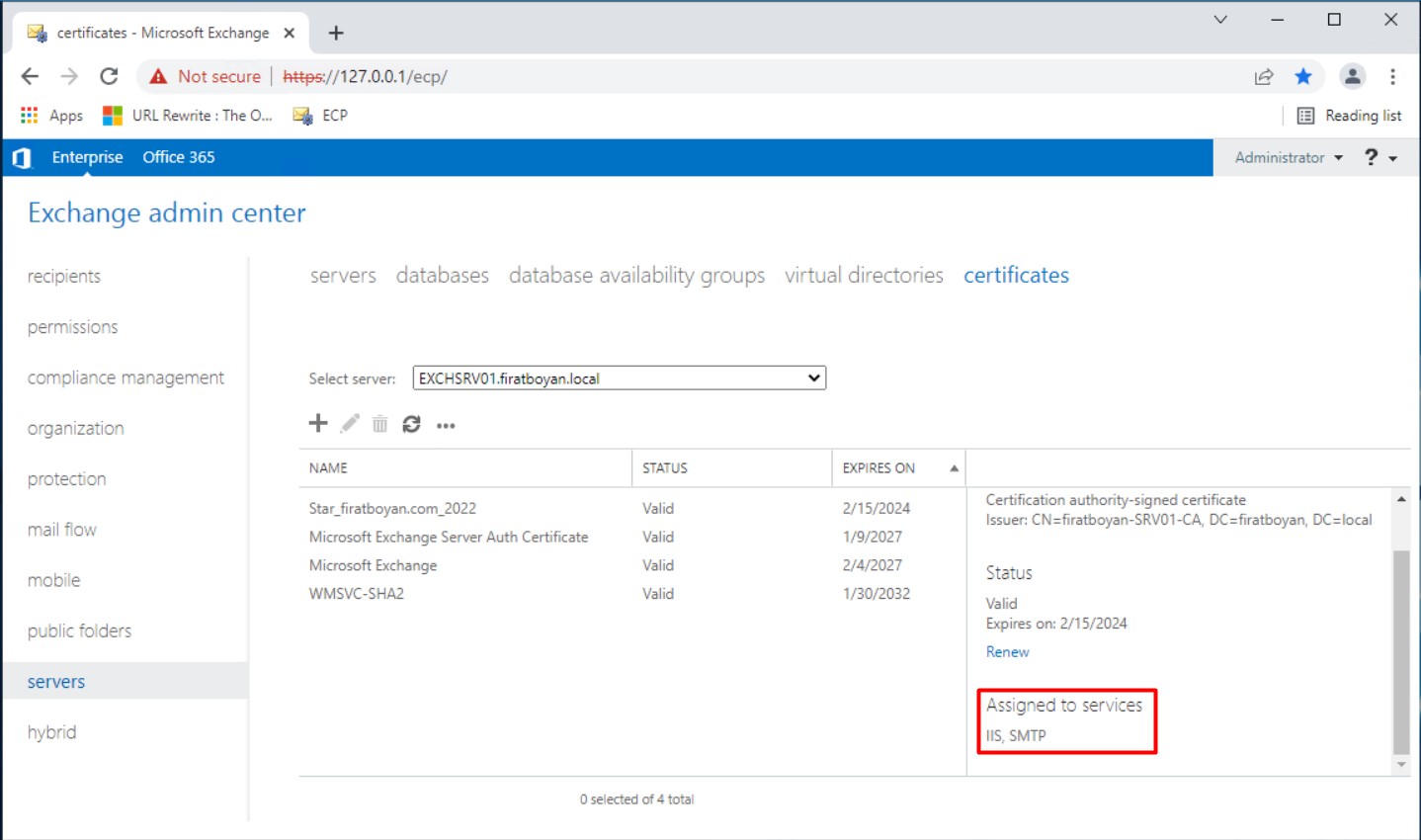Open the Reading list

pyautogui.click(x=1349, y=116)
